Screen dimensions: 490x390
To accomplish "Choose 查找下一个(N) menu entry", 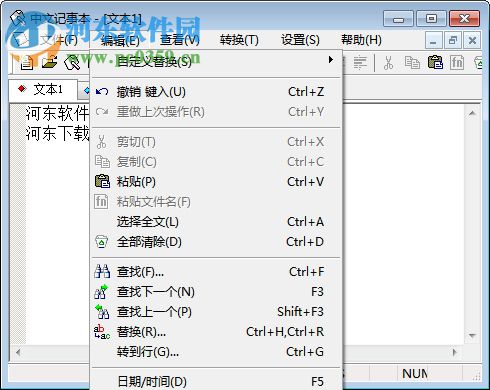I will click(216, 292).
